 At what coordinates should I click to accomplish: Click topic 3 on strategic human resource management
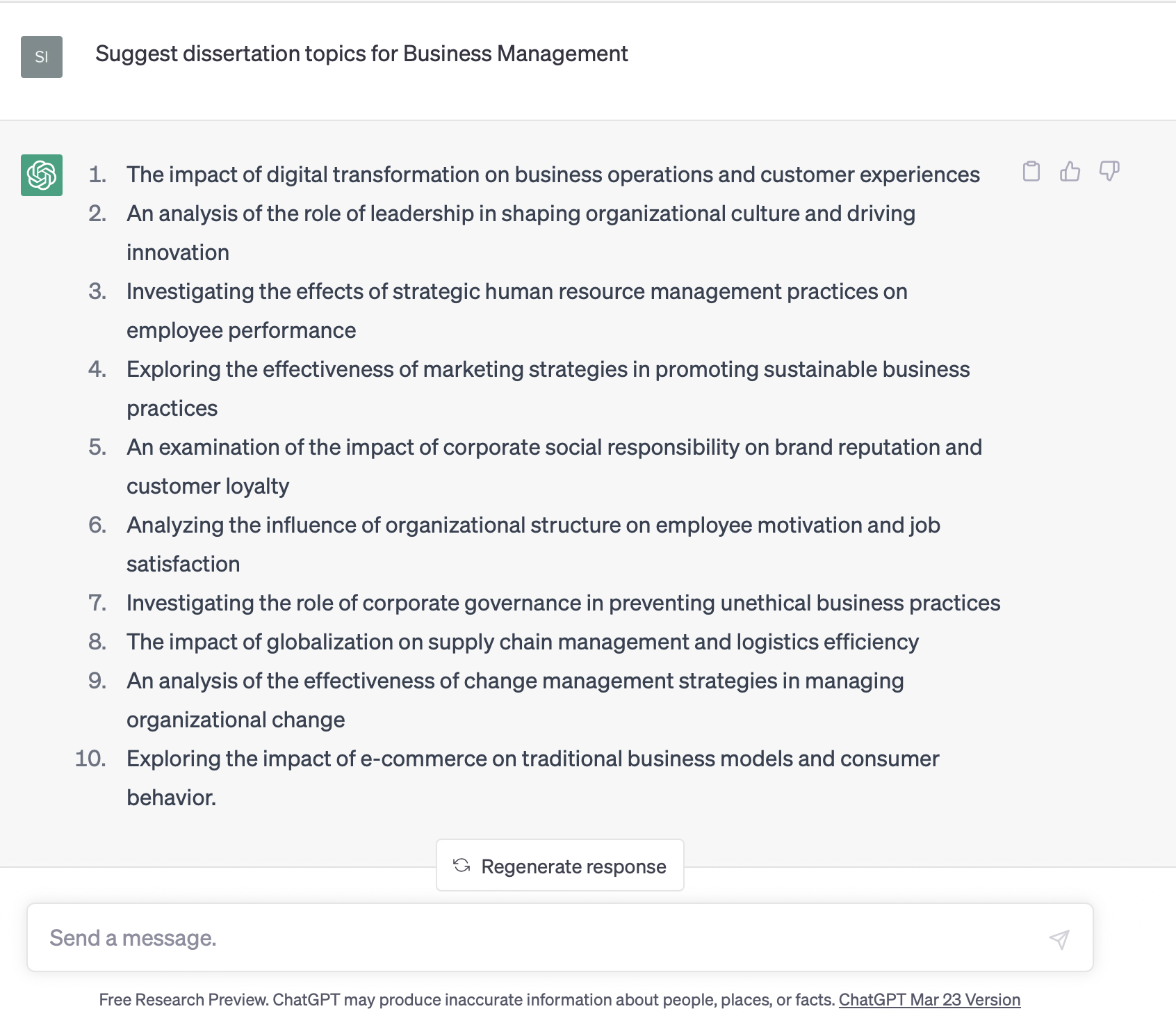516,292
